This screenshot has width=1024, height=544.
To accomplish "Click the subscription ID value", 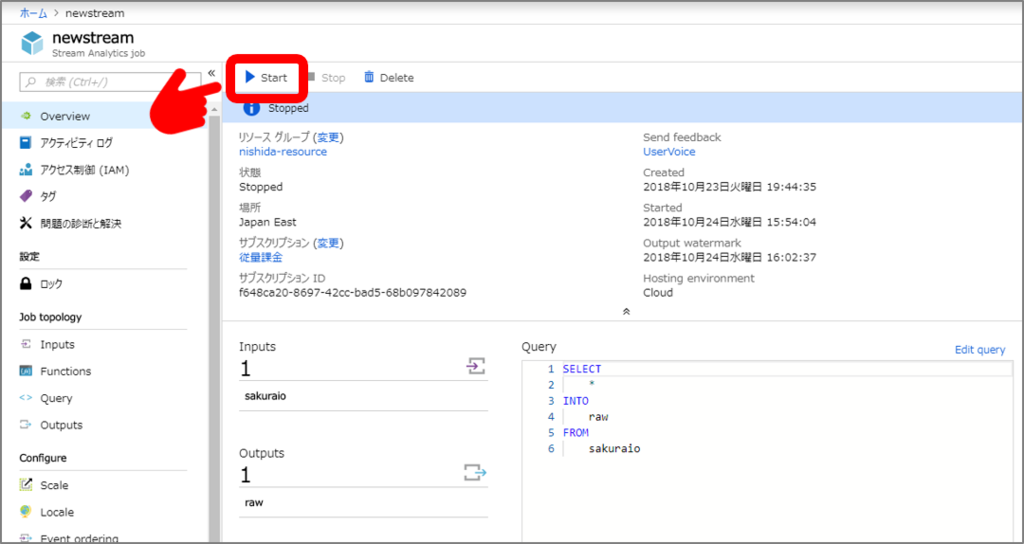I will pos(353,293).
